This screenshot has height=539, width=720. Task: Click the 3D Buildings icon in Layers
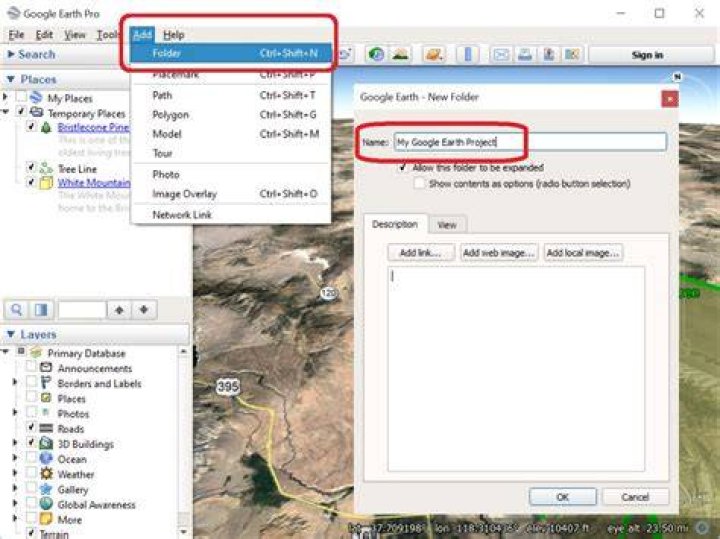pos(46,444)
